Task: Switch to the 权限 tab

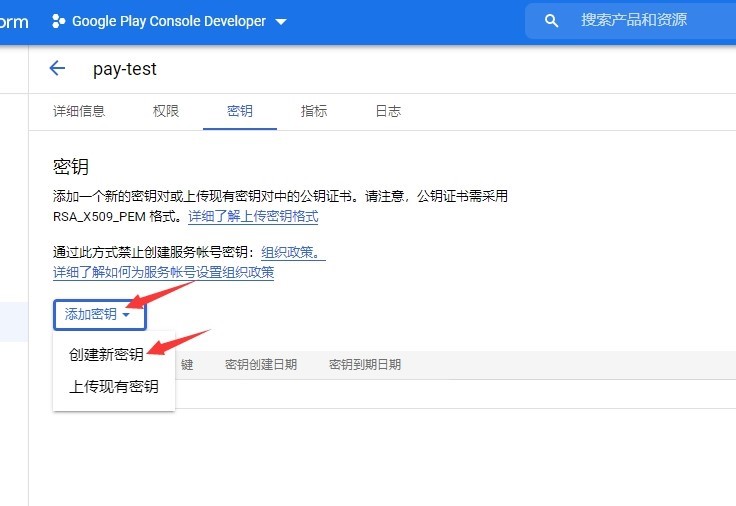Action: (166, 111)
